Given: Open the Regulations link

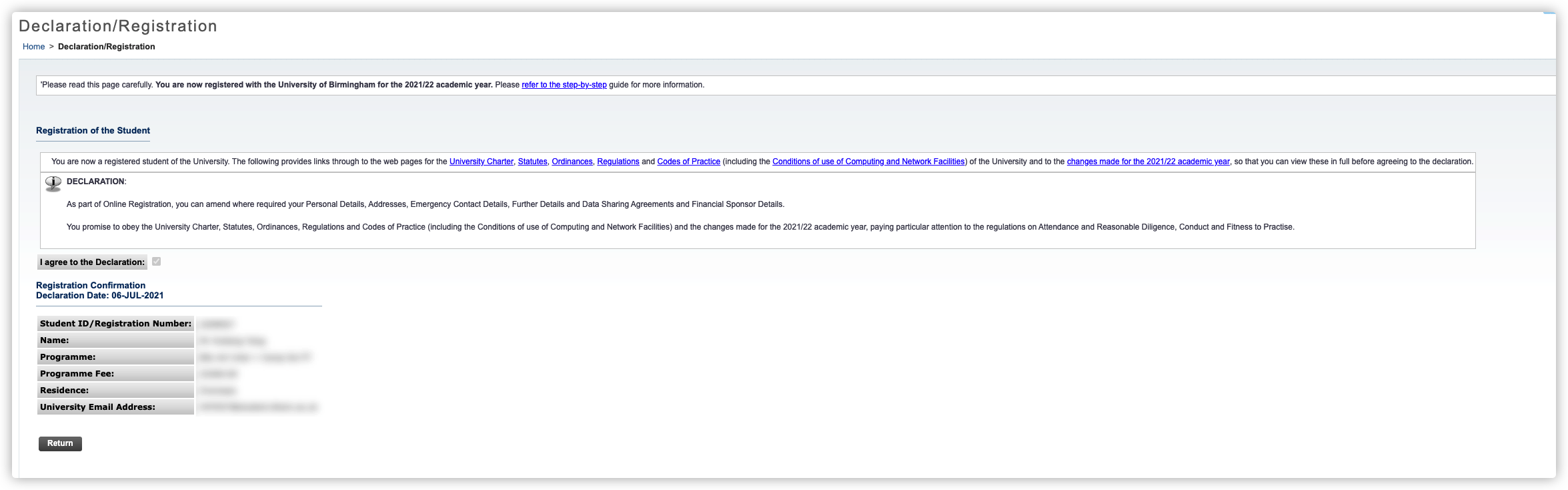Looking at the screenshot, I should coord(618,162).
